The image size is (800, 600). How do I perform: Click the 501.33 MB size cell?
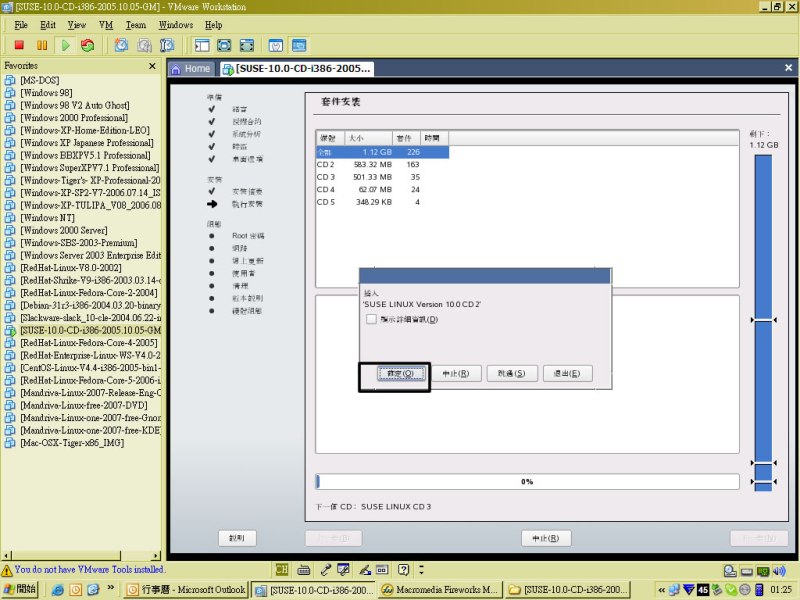(x=372, y=177)
